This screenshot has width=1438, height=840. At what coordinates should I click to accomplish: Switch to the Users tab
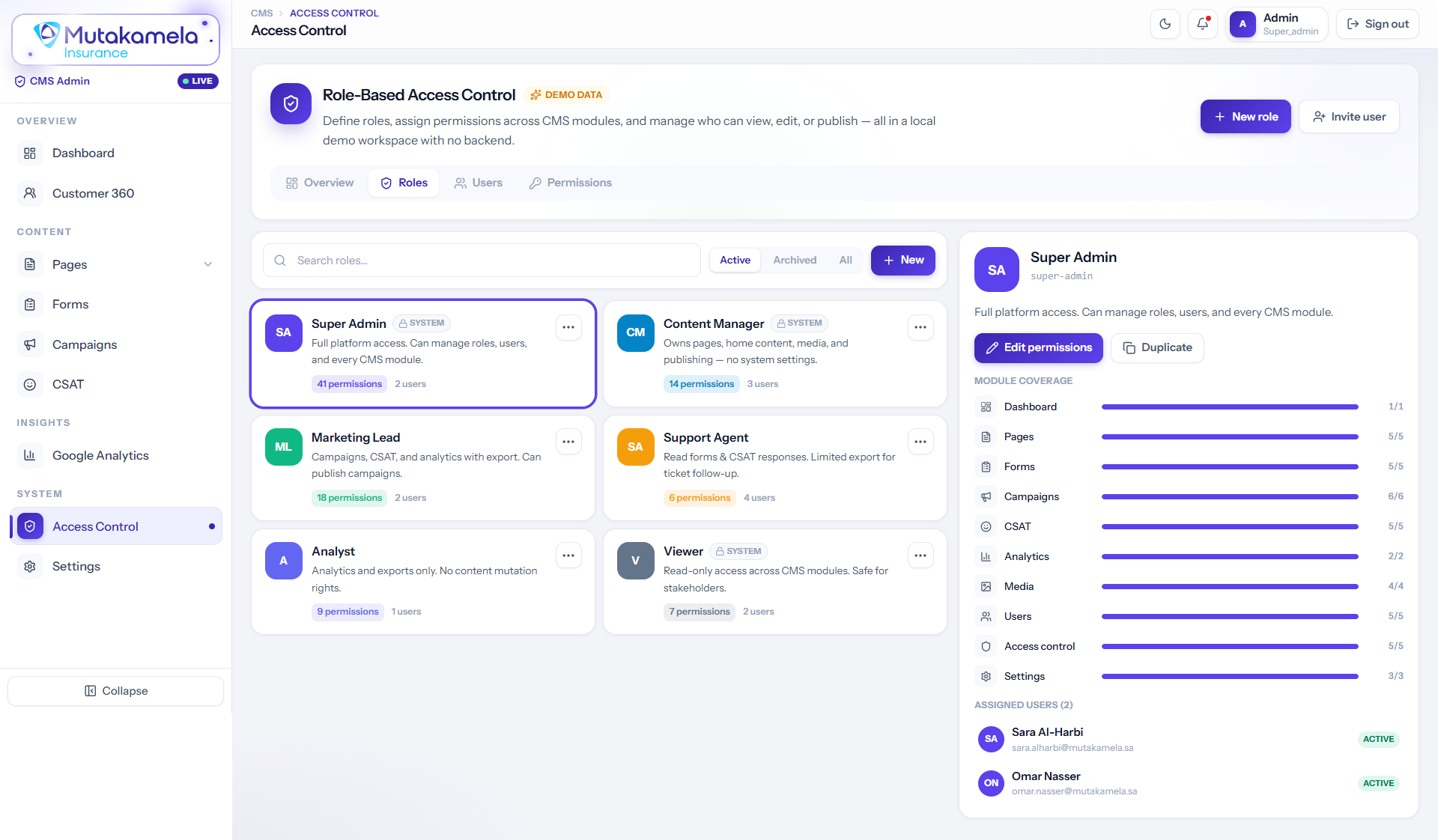(478, 183)
